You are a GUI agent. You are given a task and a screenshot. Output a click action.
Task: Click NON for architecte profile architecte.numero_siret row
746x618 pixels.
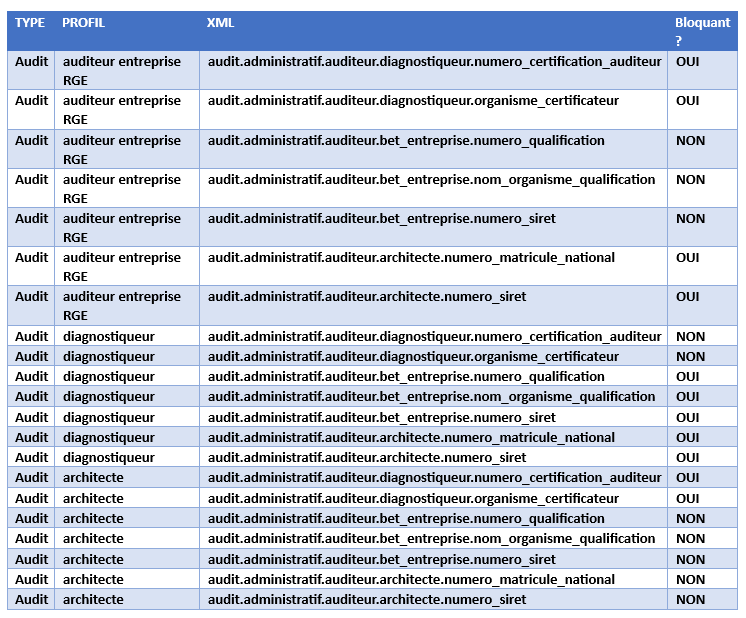pos(690,599)
